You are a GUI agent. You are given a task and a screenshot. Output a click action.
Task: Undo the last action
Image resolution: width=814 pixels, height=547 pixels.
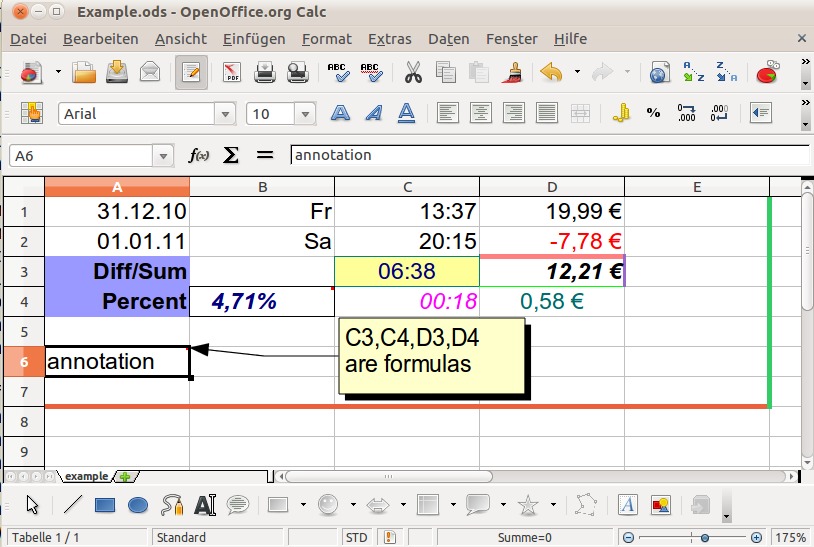551,73
